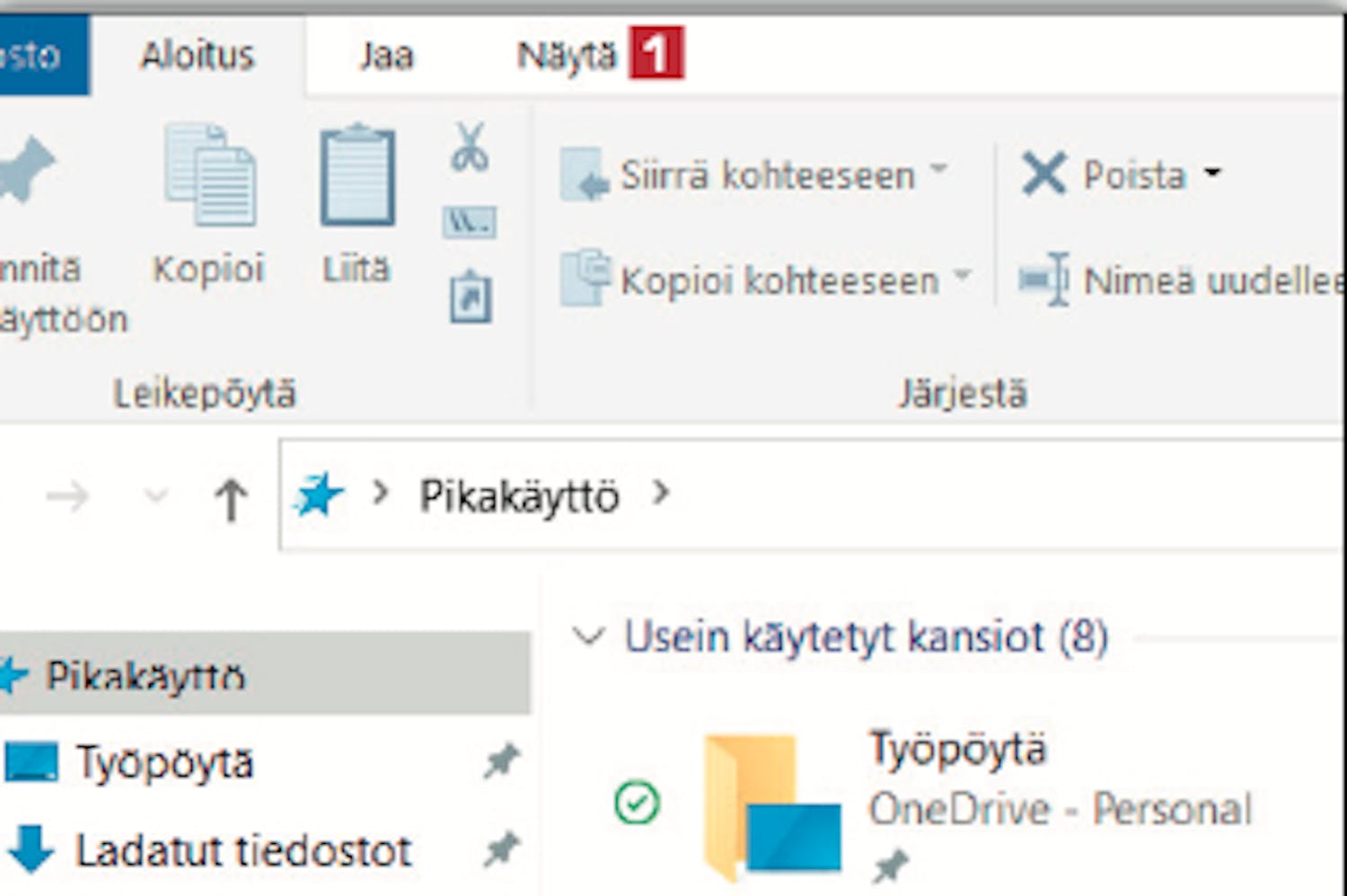1347x896 pixels.
Task: Collapse the Usein käytetyt kansiot group
Action: click(588, 637)
